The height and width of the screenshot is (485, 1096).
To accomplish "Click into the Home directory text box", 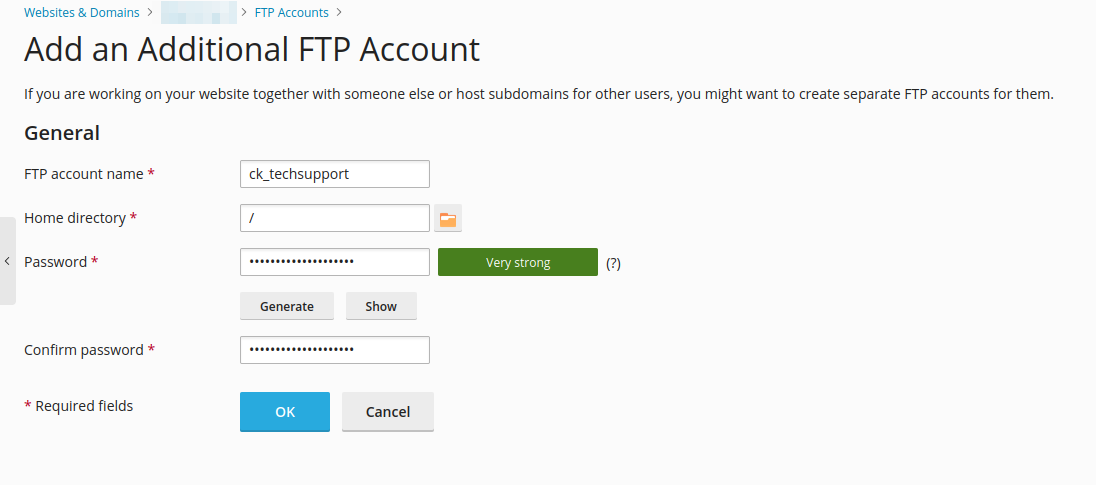I will 335,218.
